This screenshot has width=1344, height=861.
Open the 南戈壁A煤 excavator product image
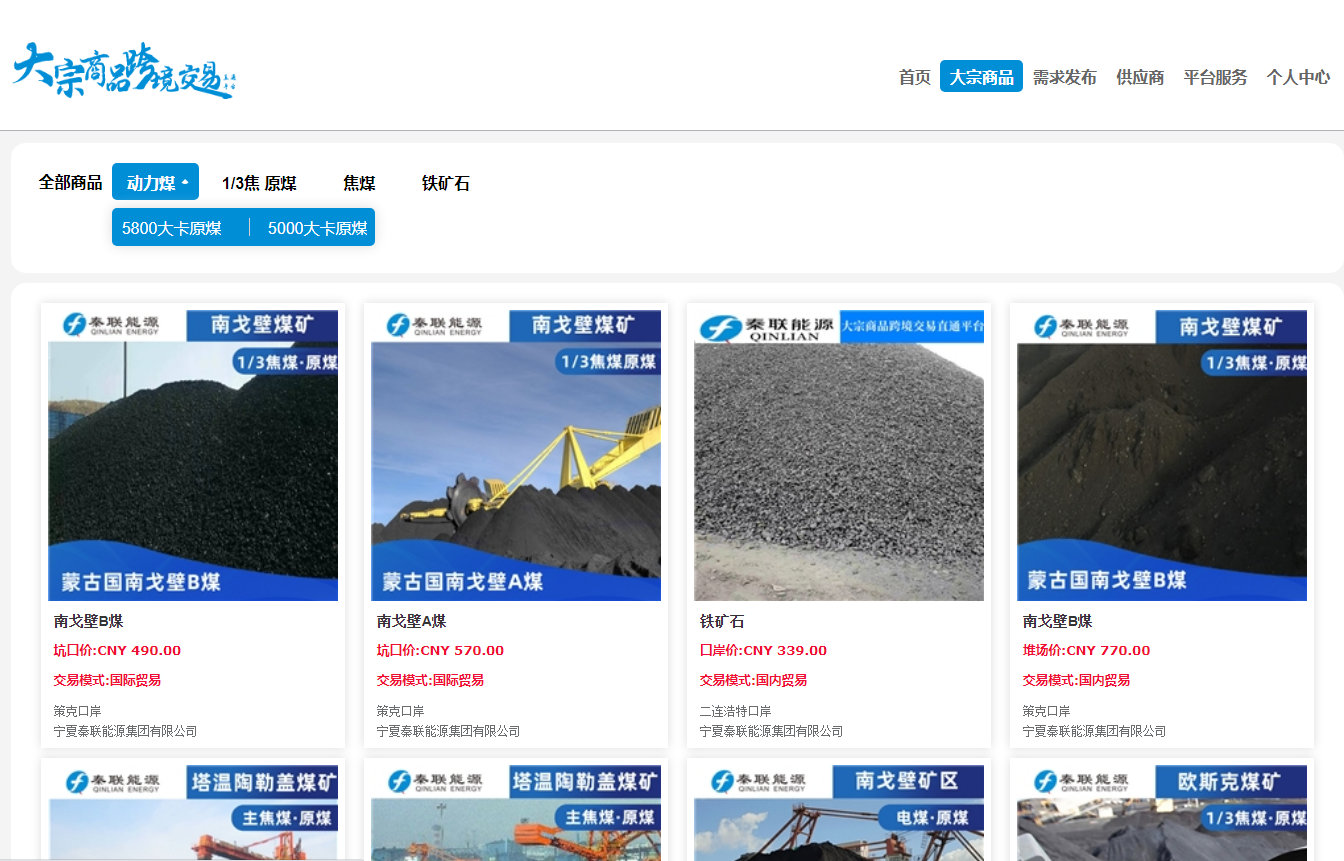click(x=516, y=455)
